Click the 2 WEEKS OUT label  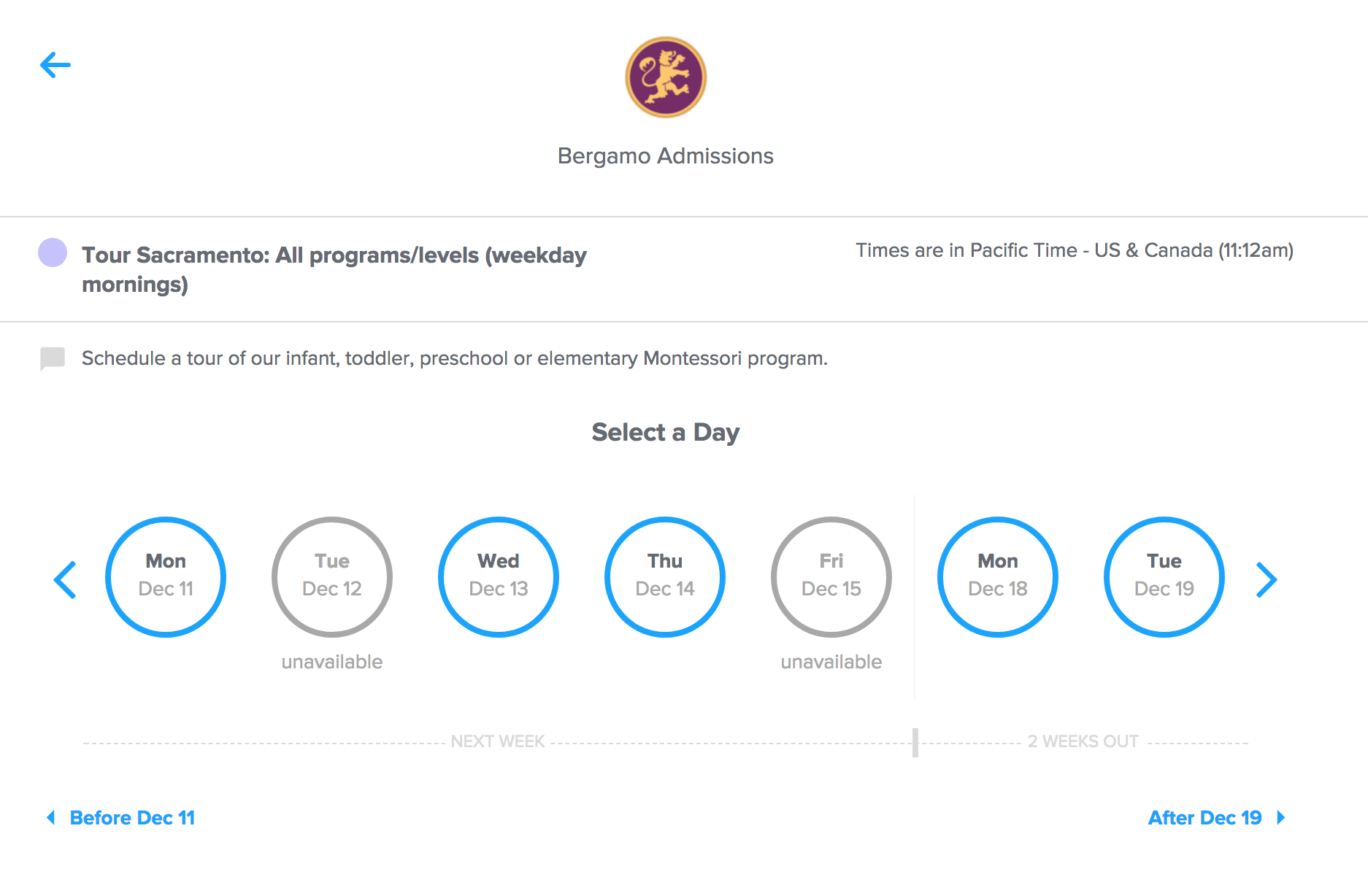coord(1083,741)
